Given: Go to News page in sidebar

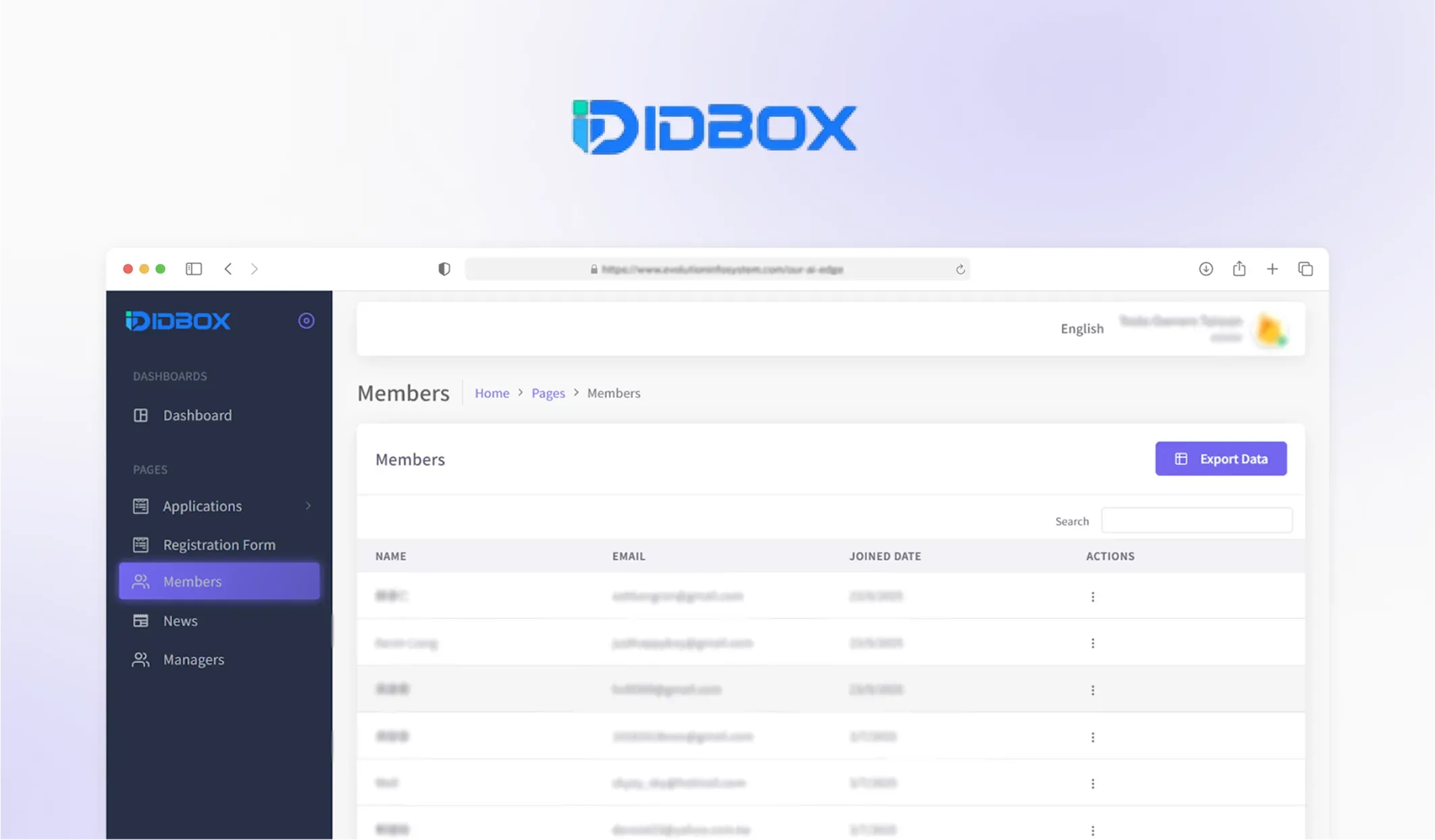Looking at the screenshot, I should (180, 621).
